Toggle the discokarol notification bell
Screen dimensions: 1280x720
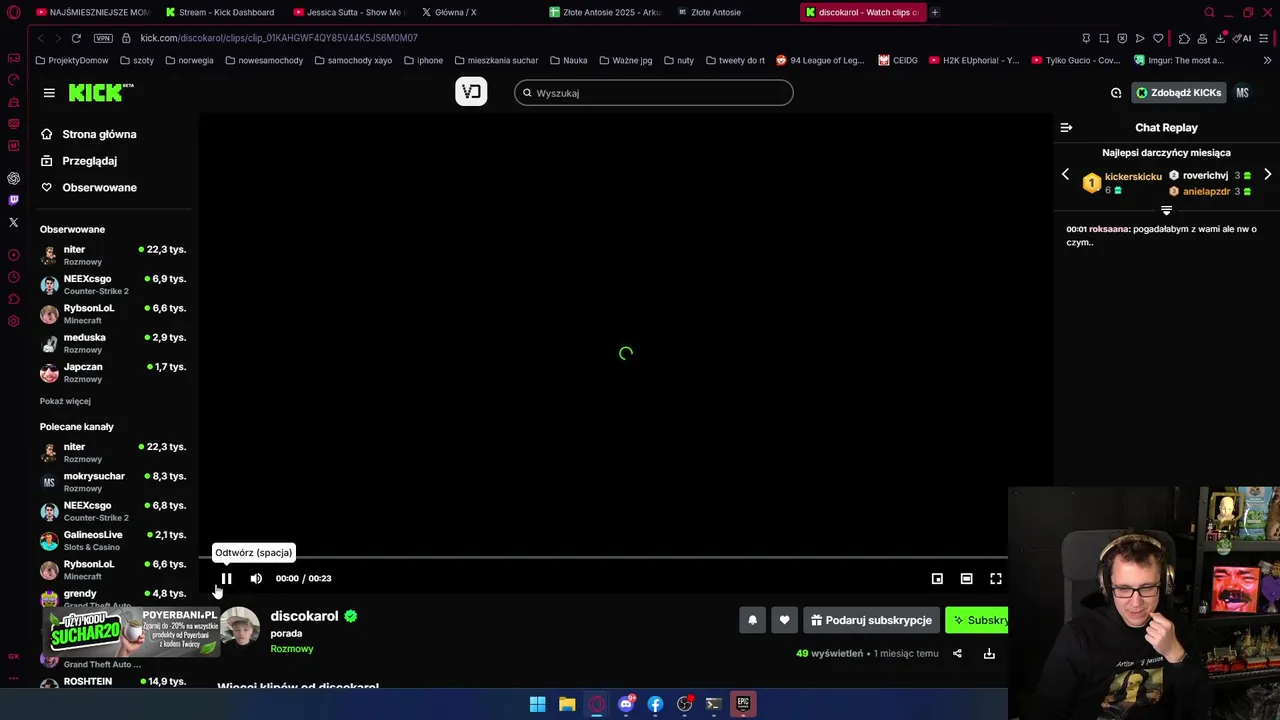(x=752, y=620)
